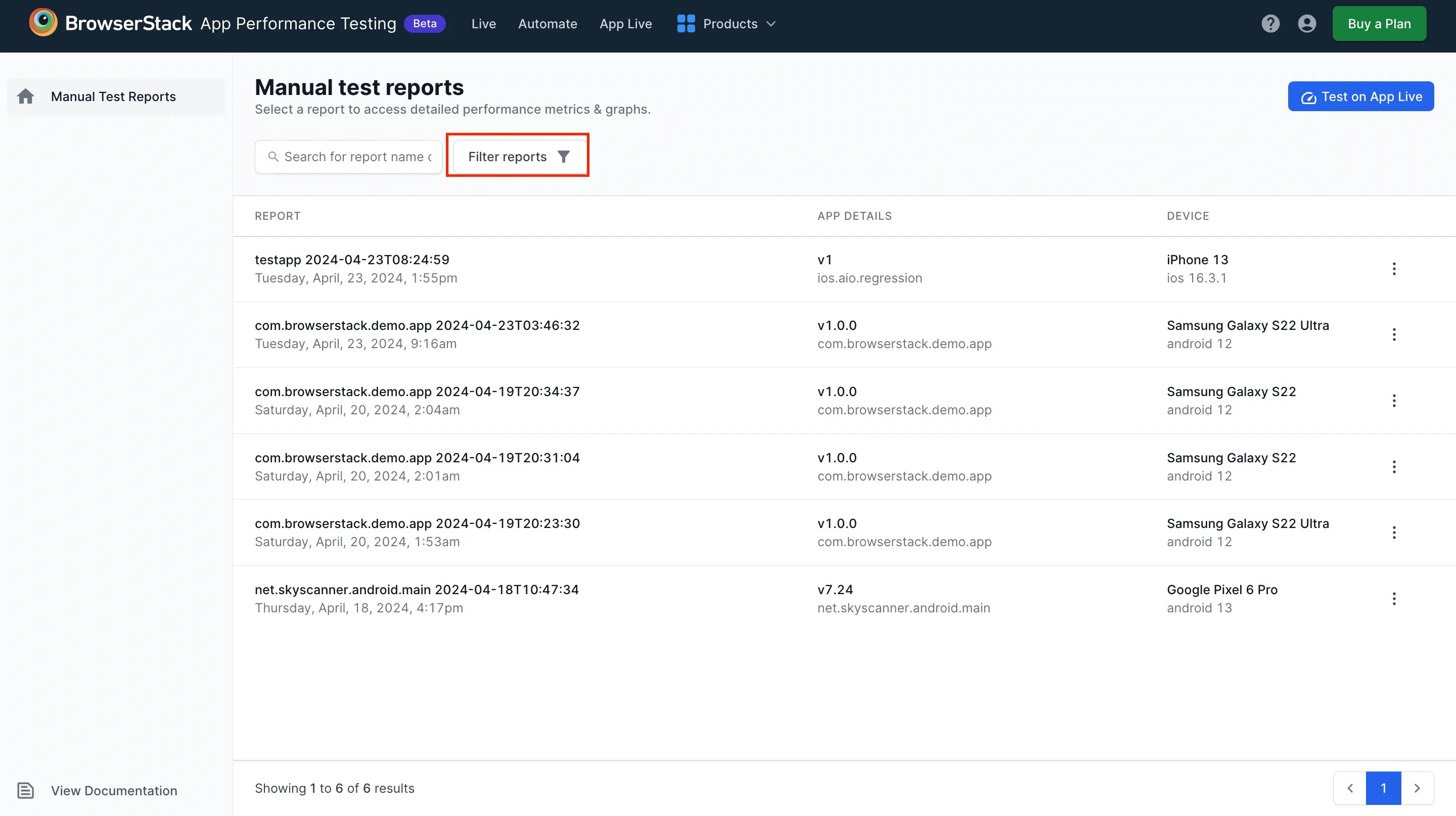Focus the report name search field
The height and width of the screenshot is (816, 1456).
click(356, 157)
